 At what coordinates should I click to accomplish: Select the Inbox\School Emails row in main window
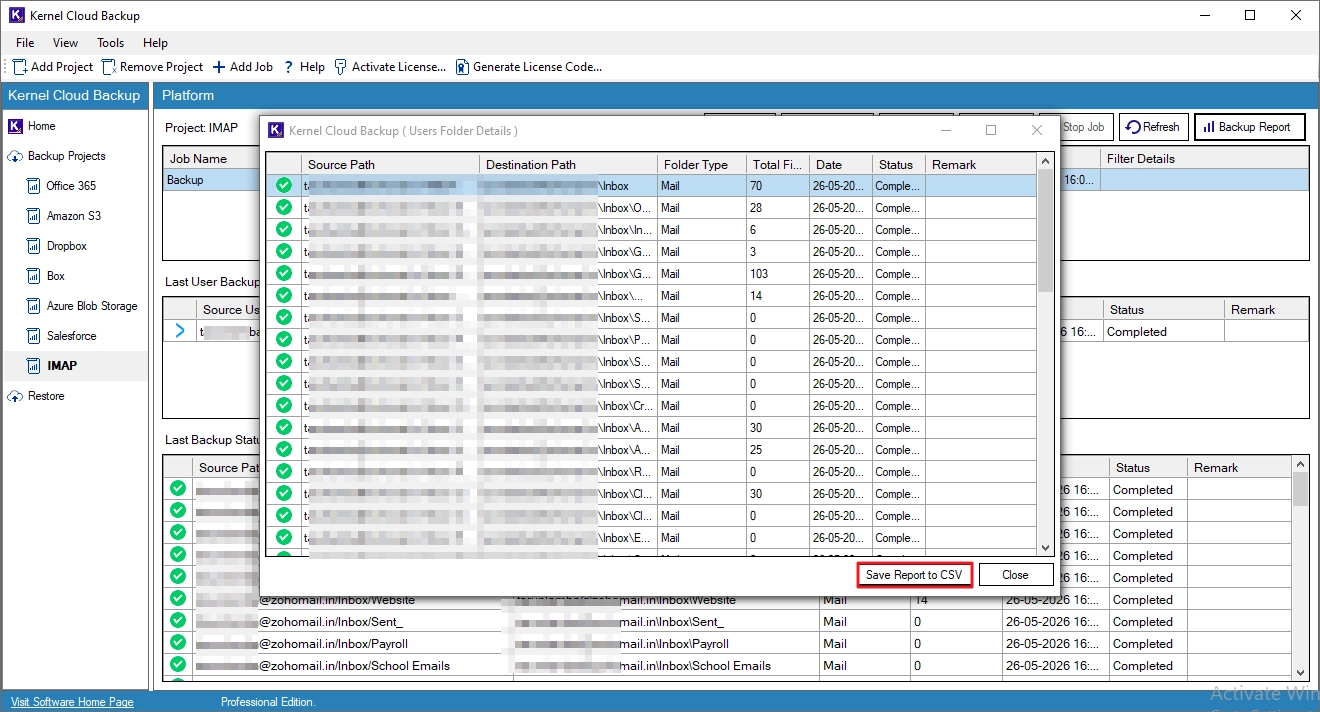(x=727, y=666)
